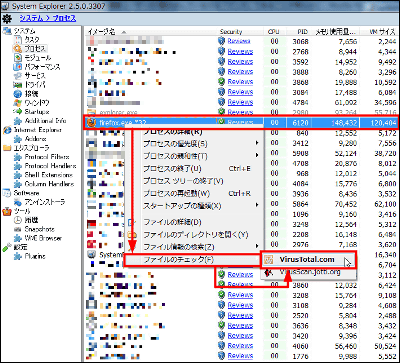Click the 設定 section icon
Image resolution: width=400 pixels, height=363 pixels.
coord(7,247)
